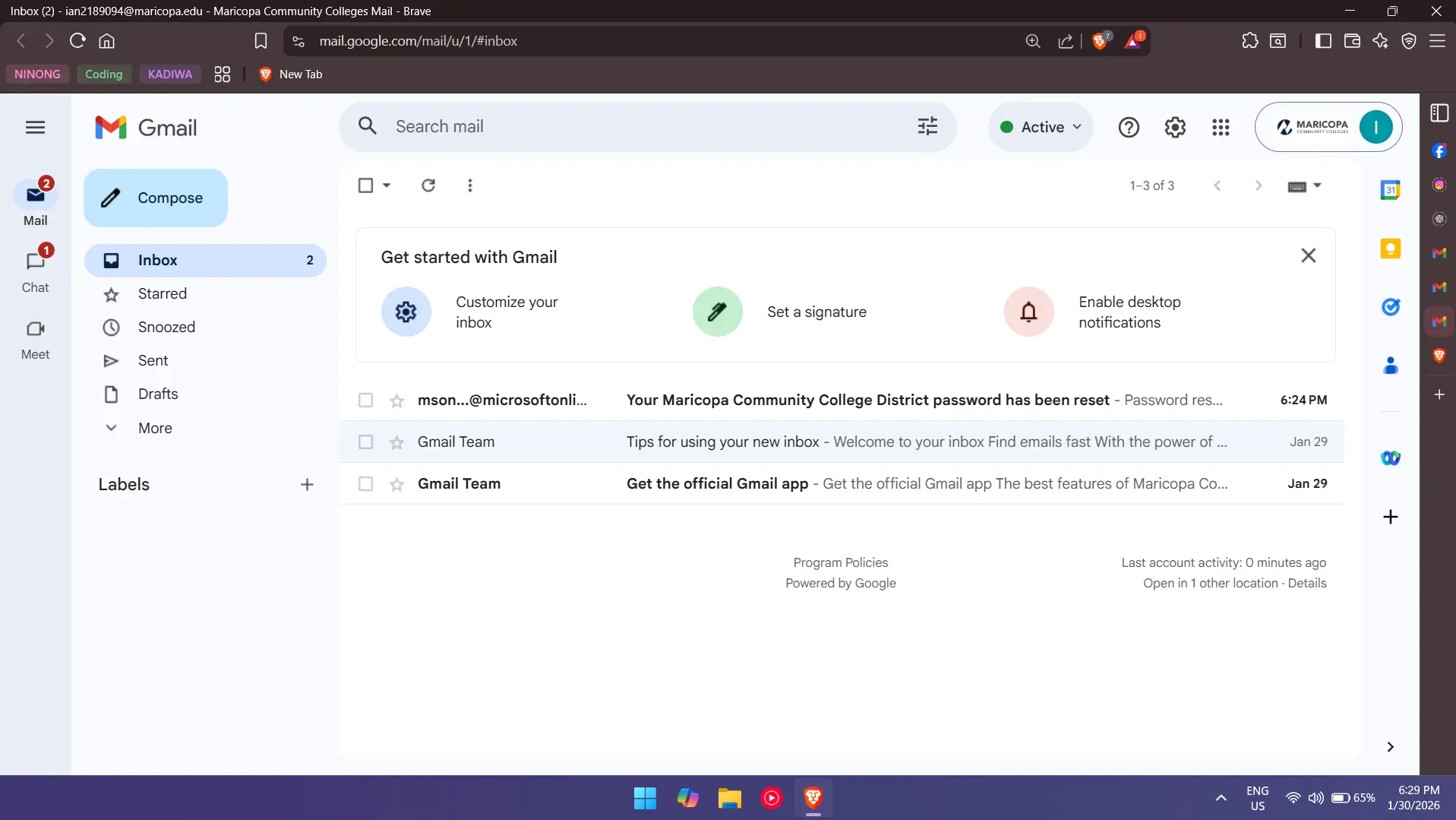
Task: Open Contacts side panel icon
Action: coord(1391,366)
